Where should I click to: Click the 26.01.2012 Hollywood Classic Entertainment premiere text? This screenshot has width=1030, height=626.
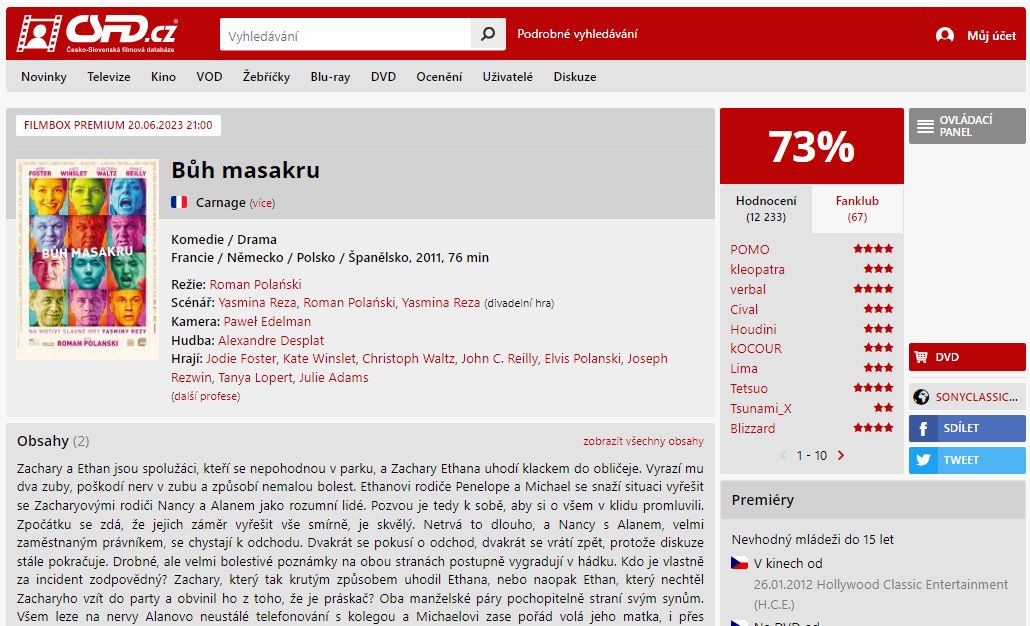[880, 594]
